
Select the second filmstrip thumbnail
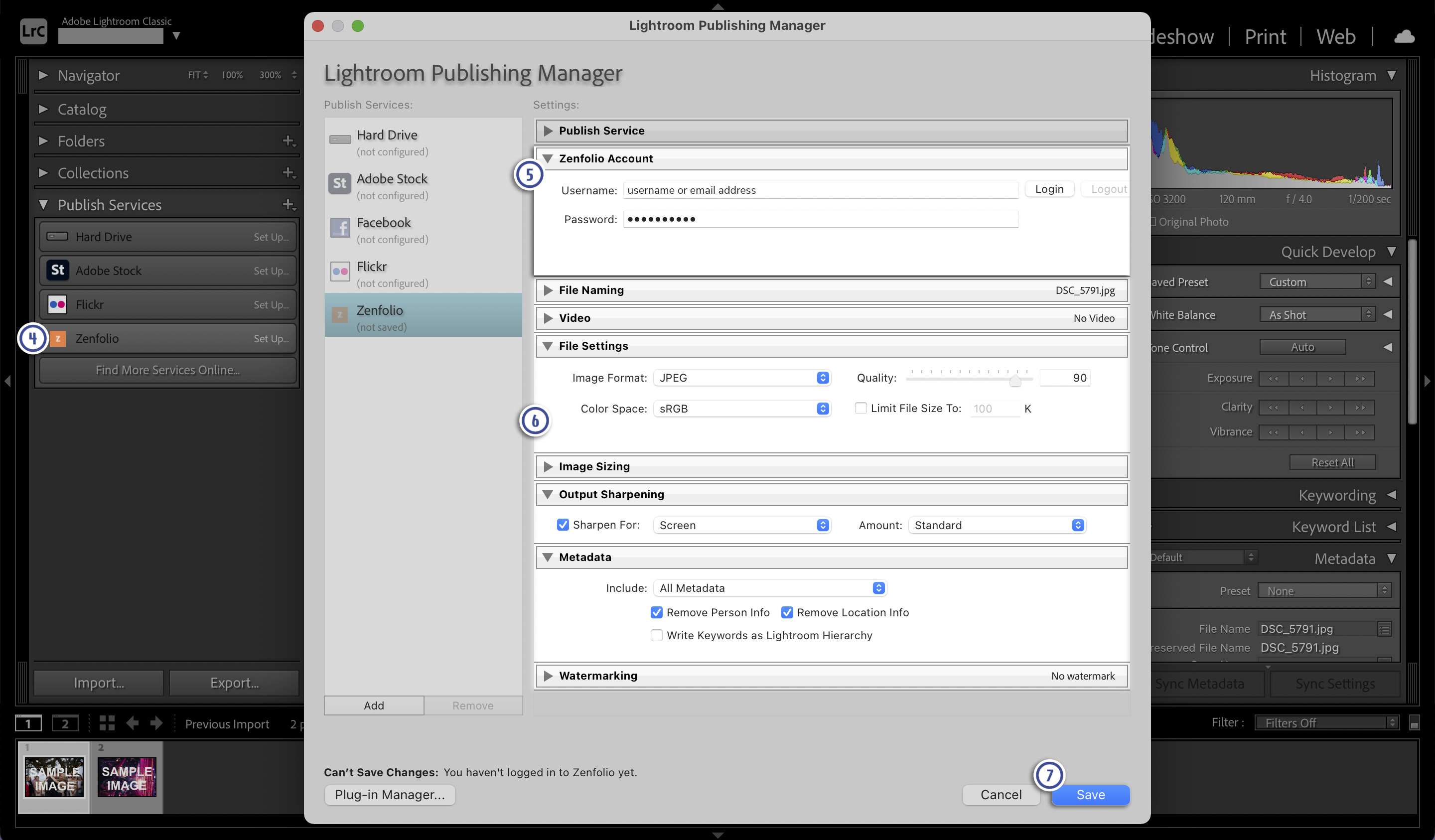127,777
